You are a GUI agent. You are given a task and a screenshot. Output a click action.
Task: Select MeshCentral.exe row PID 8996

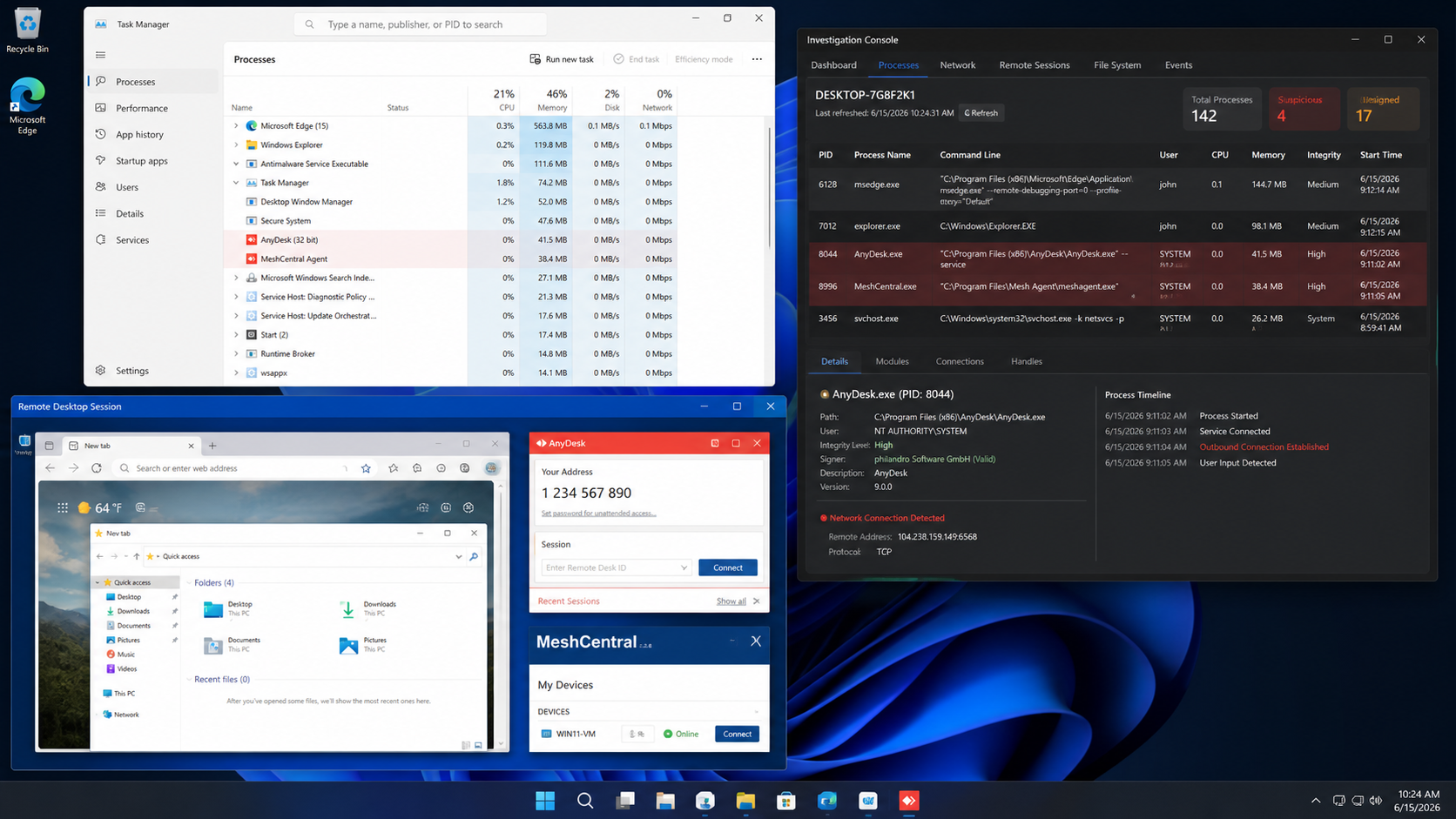pyautogui.click(x=1117, y=290)
